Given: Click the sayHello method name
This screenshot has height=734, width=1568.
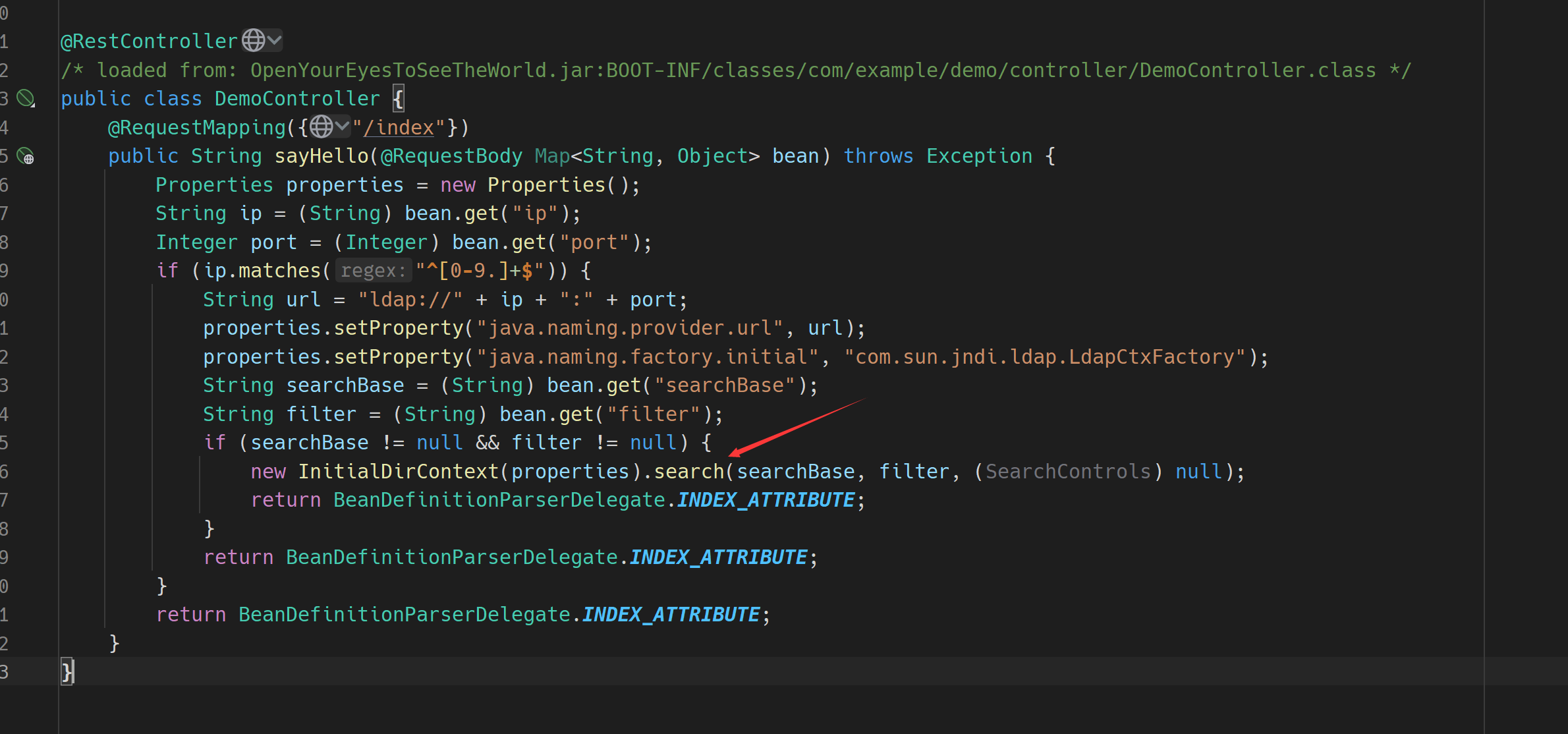Looking at the screenshot, I should 322,156.
